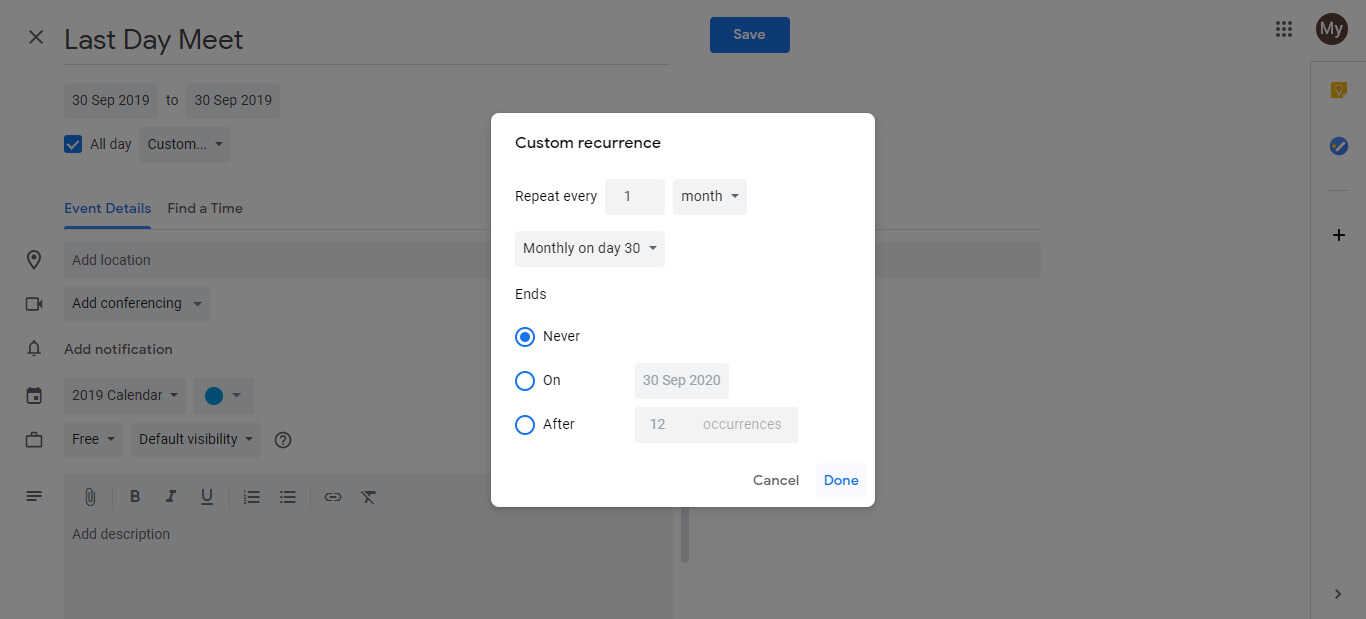The height and width of the screenshot is (619, 1366).
Task: Click the notification bell icon
Action: [34, 349]
